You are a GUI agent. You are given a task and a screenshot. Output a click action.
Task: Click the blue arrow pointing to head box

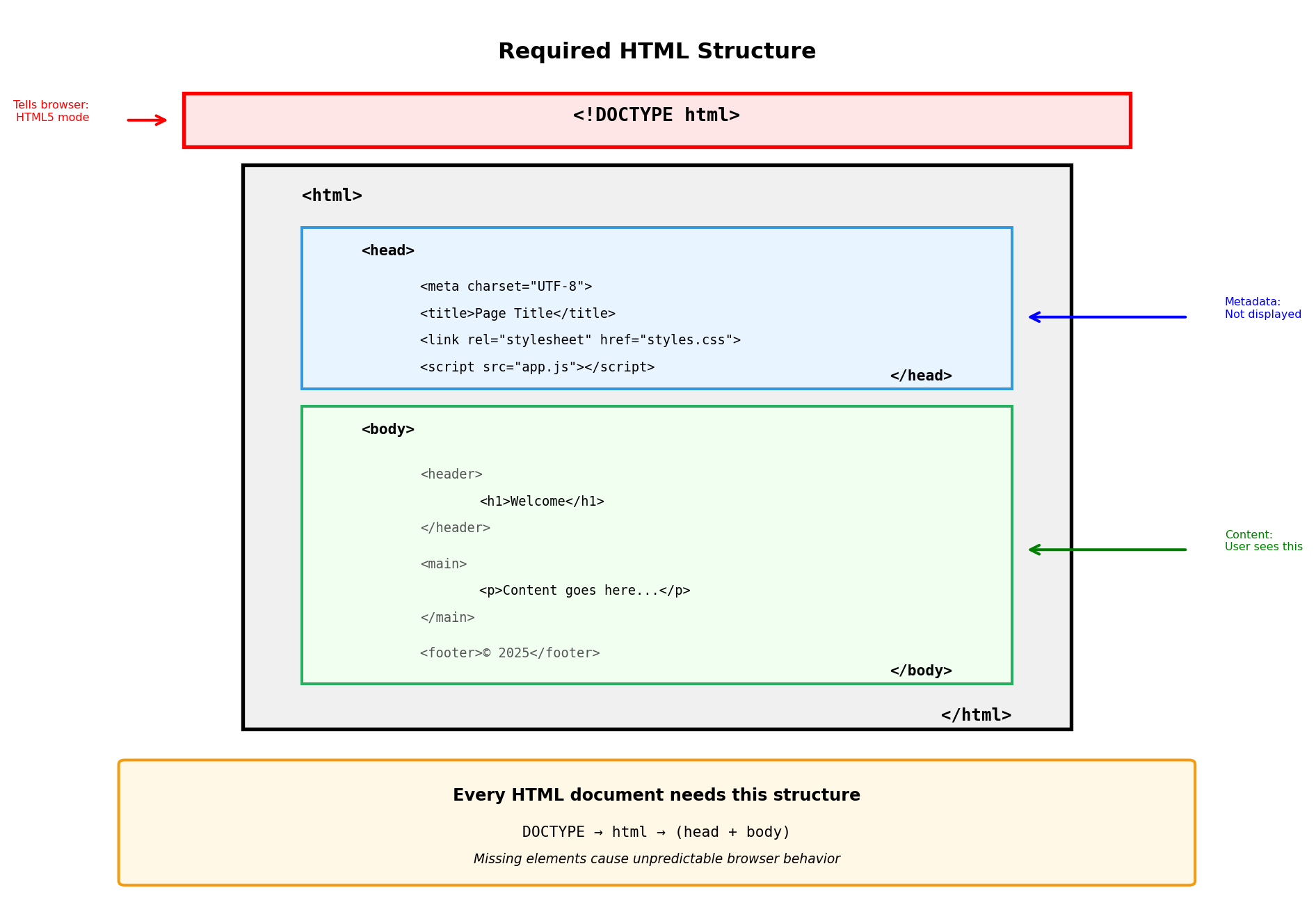click(x=1107, y=317)
